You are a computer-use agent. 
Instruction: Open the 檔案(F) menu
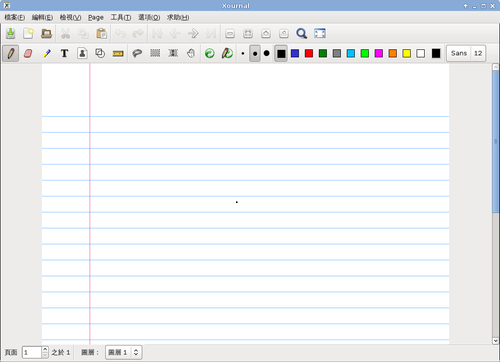(15, 17)
